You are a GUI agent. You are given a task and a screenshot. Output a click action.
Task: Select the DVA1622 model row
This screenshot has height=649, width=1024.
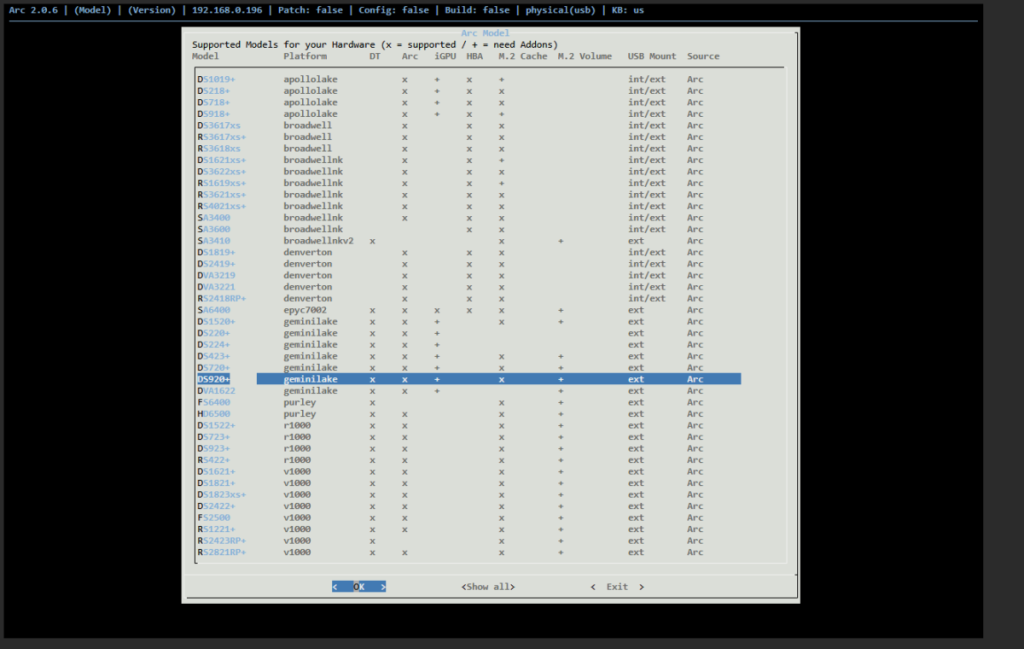[x=216, y=391]
